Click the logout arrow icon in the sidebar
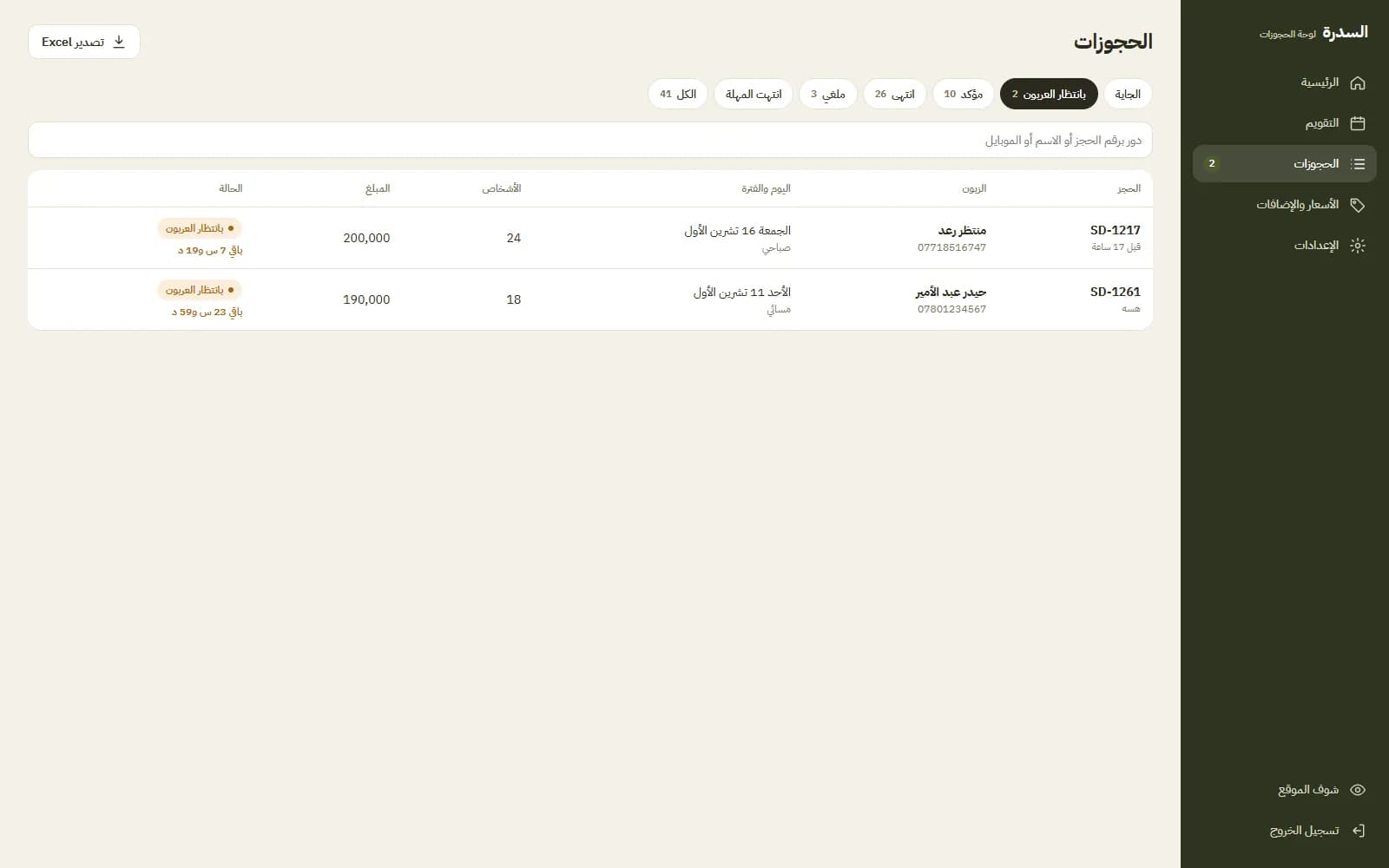The width and height of the screenshot is (1389, 868). 1358,831
